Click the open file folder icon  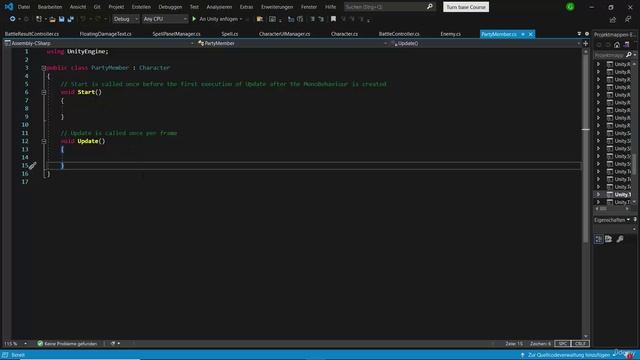52,19
